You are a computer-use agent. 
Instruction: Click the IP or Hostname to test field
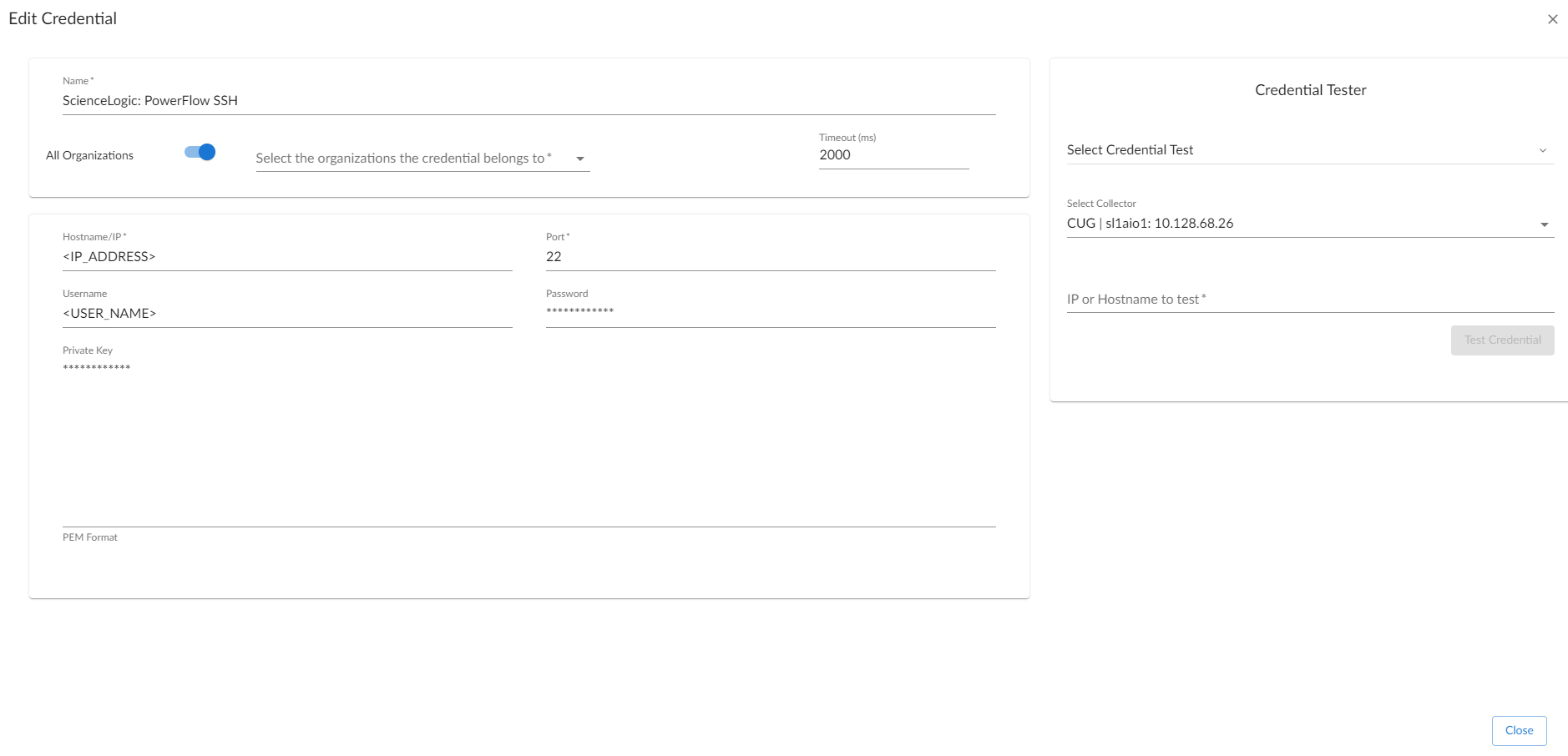1302,299
